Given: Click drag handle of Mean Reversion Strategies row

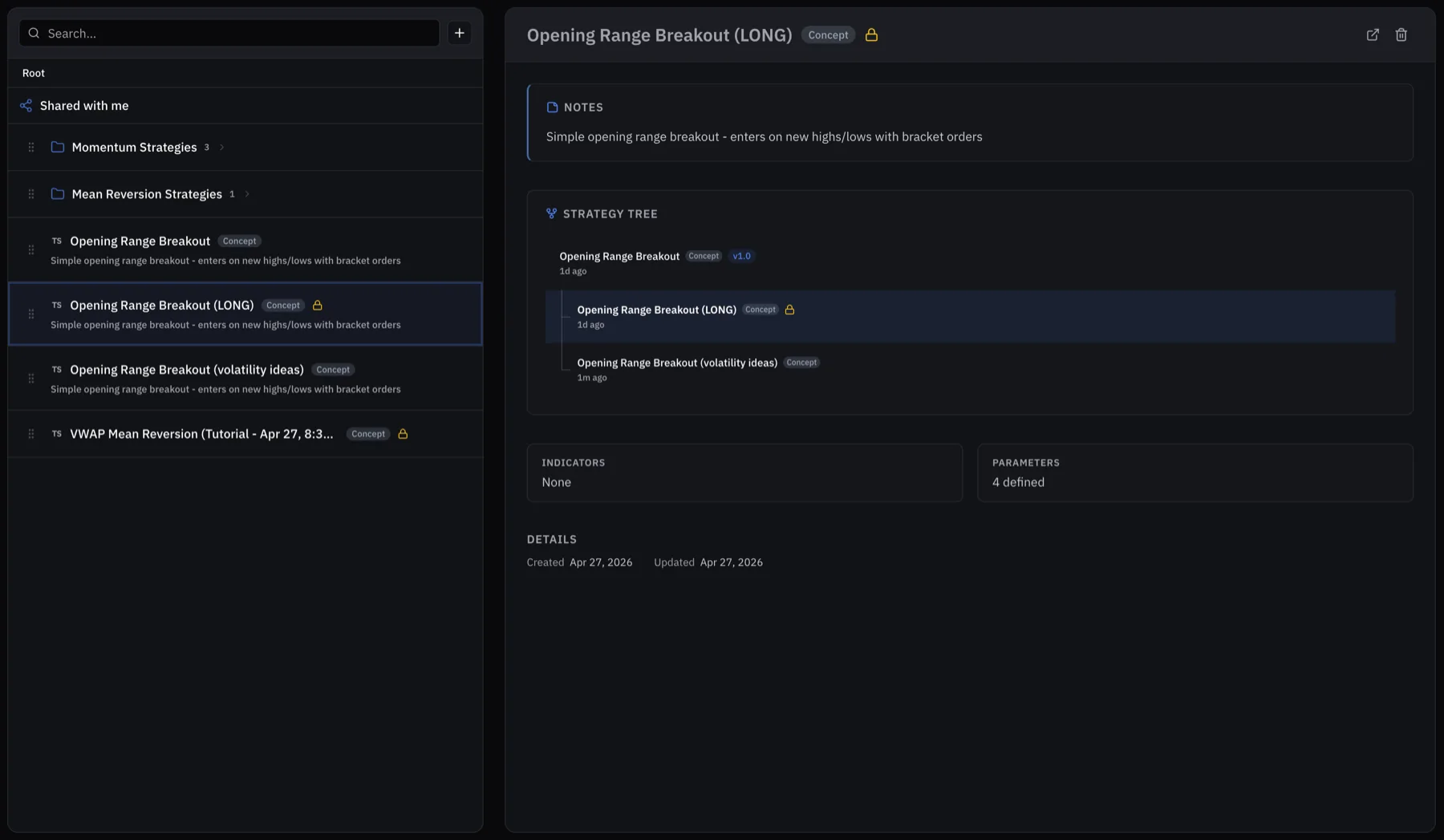Looking at the screenshot, I should pos(31,193).
